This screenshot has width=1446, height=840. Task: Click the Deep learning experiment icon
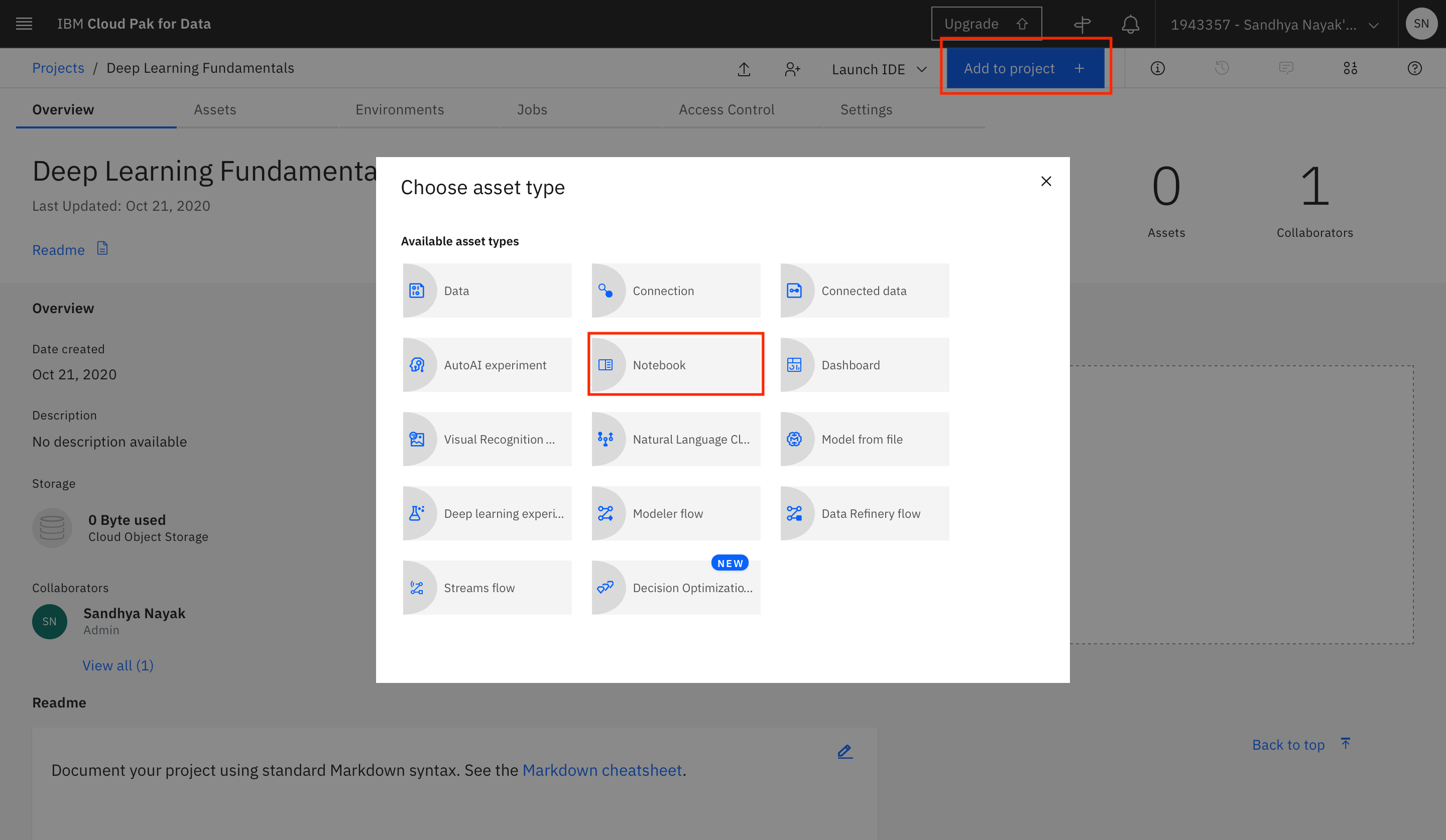coord(417,513)
